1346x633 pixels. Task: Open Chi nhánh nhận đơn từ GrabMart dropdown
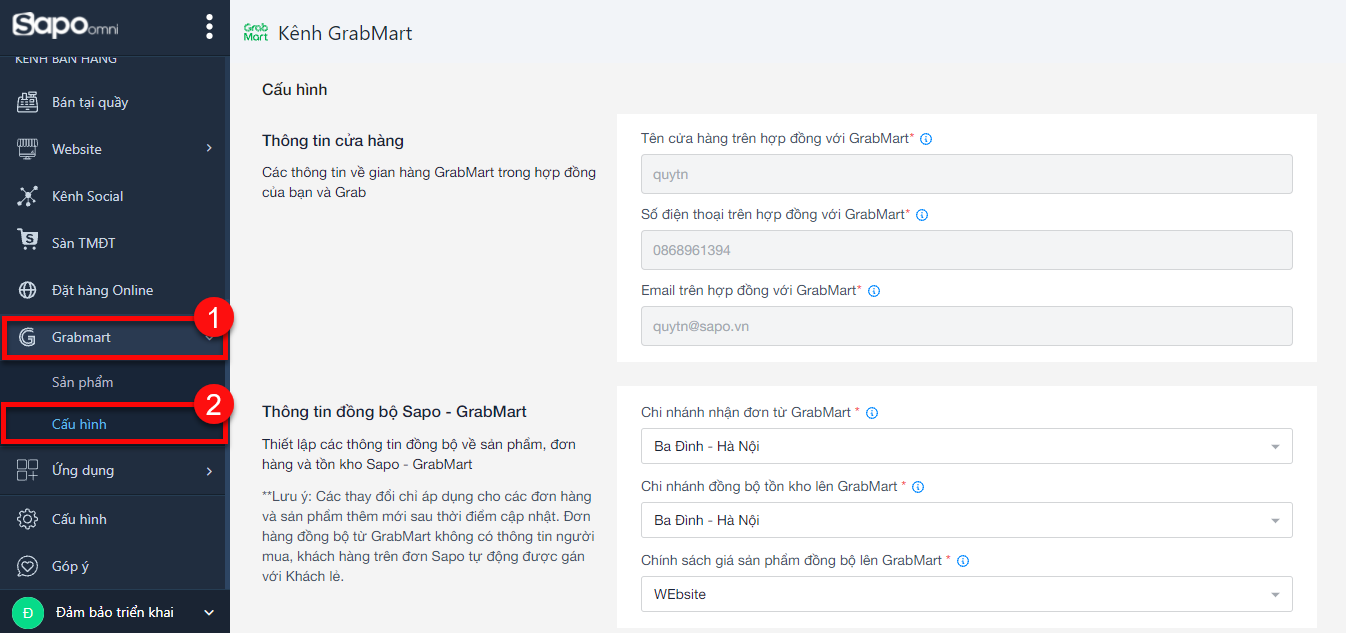click(x=966, y=446)
